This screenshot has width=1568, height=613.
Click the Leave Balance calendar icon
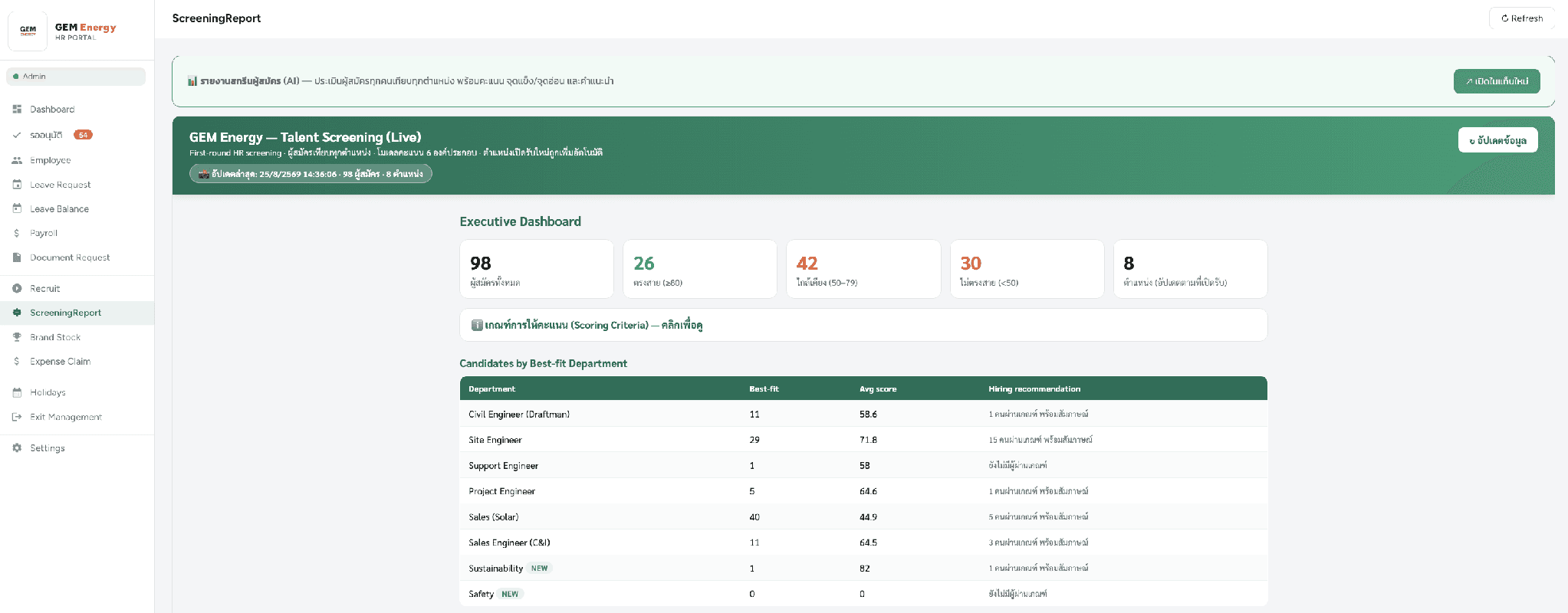pyautogui.click(x=17, y=208)
